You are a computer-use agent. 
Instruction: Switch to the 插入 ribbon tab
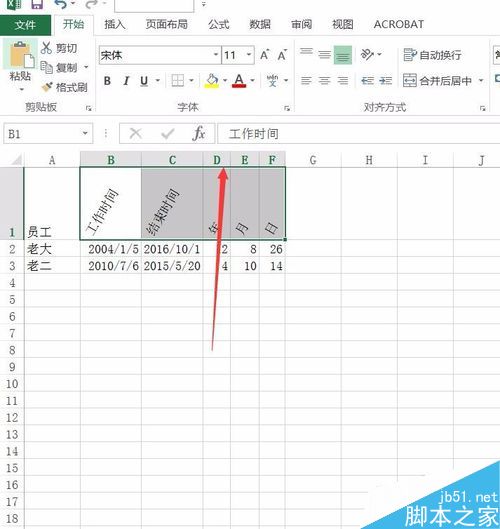[x=115, y=24]
